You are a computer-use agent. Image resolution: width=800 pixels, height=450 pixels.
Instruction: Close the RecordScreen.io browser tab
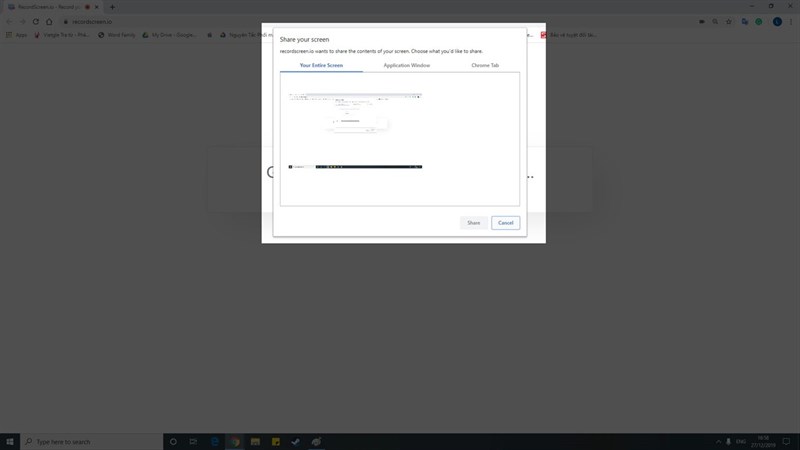pyautogui.click(x=96, y=7)
